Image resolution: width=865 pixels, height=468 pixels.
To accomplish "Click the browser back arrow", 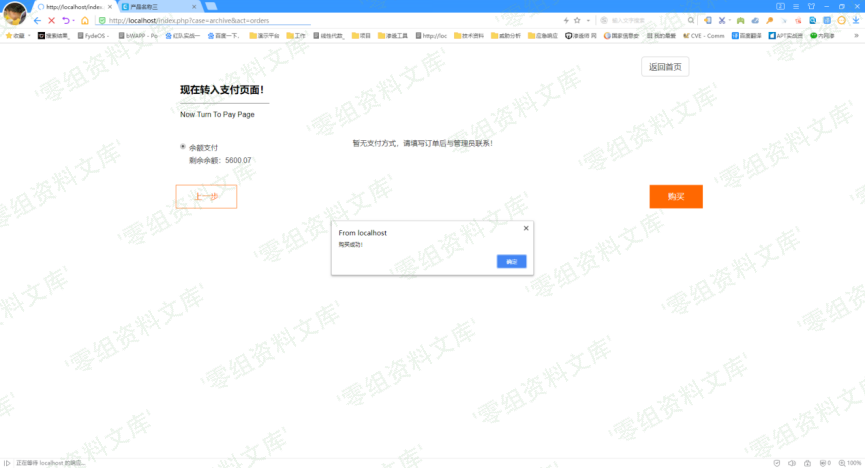I will 37,20.
